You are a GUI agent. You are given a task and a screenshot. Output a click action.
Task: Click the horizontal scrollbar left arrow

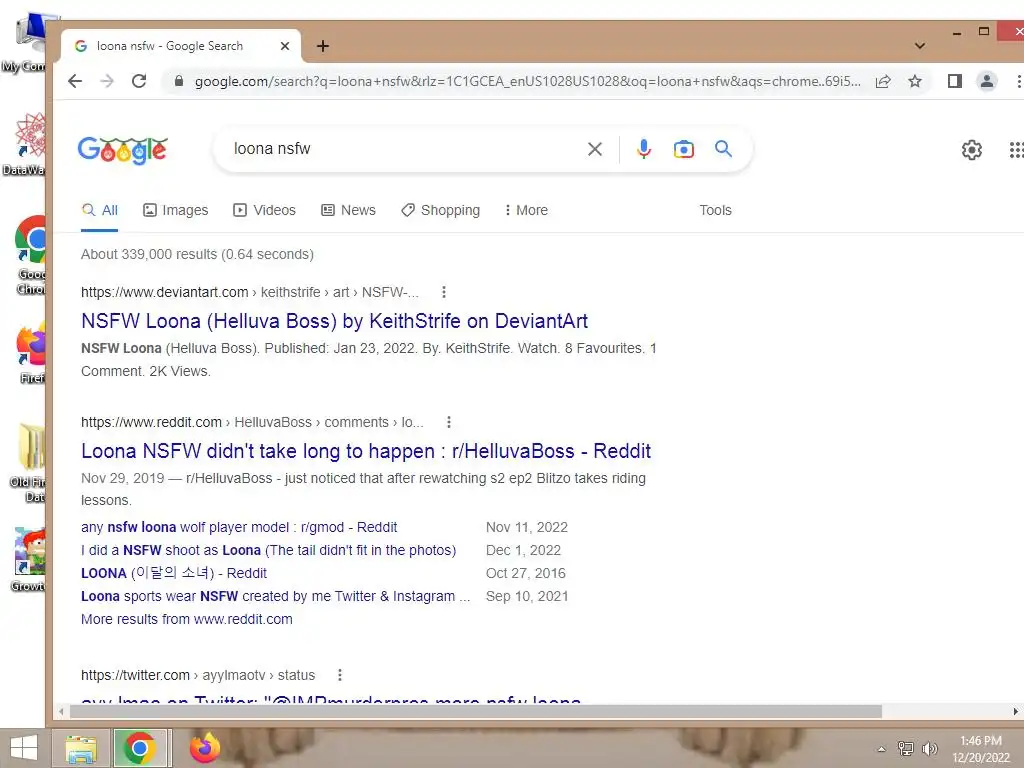click(61, 711)
